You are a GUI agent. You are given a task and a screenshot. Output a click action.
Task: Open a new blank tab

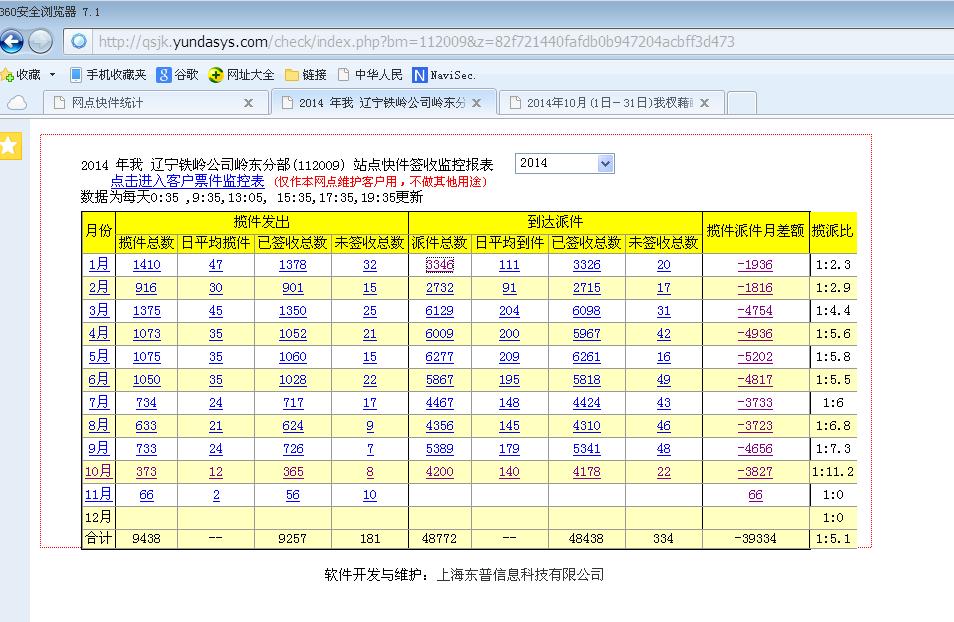(742, 103)
